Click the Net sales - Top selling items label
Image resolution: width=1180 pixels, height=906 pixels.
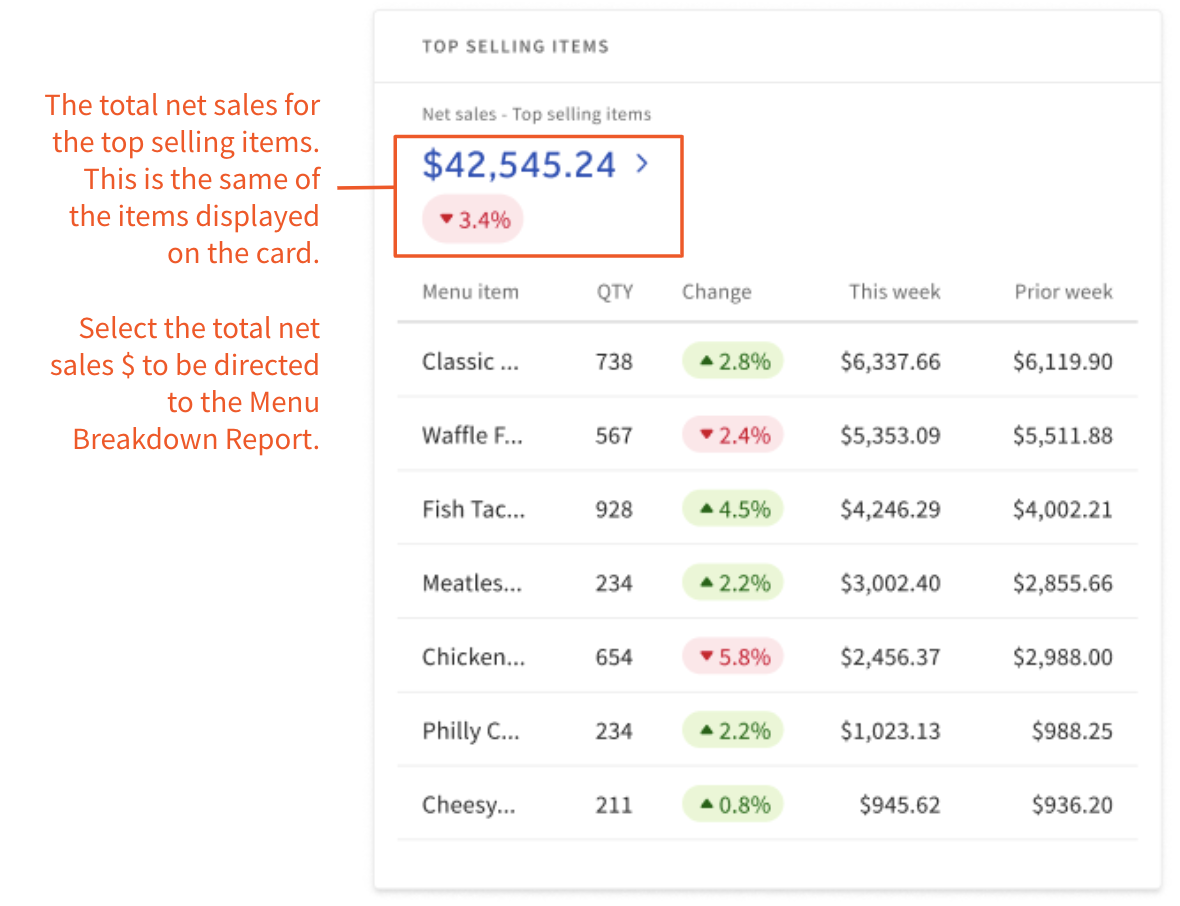point(537,114)
